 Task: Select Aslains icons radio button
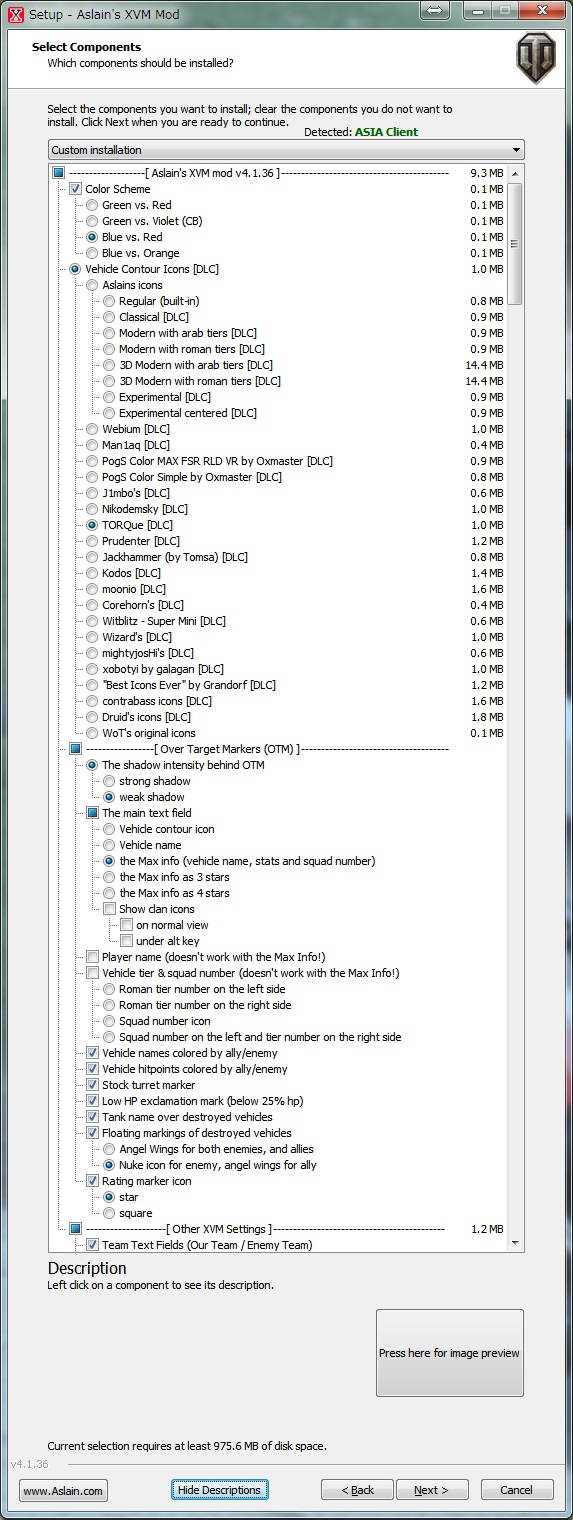(x=92, y=285)
